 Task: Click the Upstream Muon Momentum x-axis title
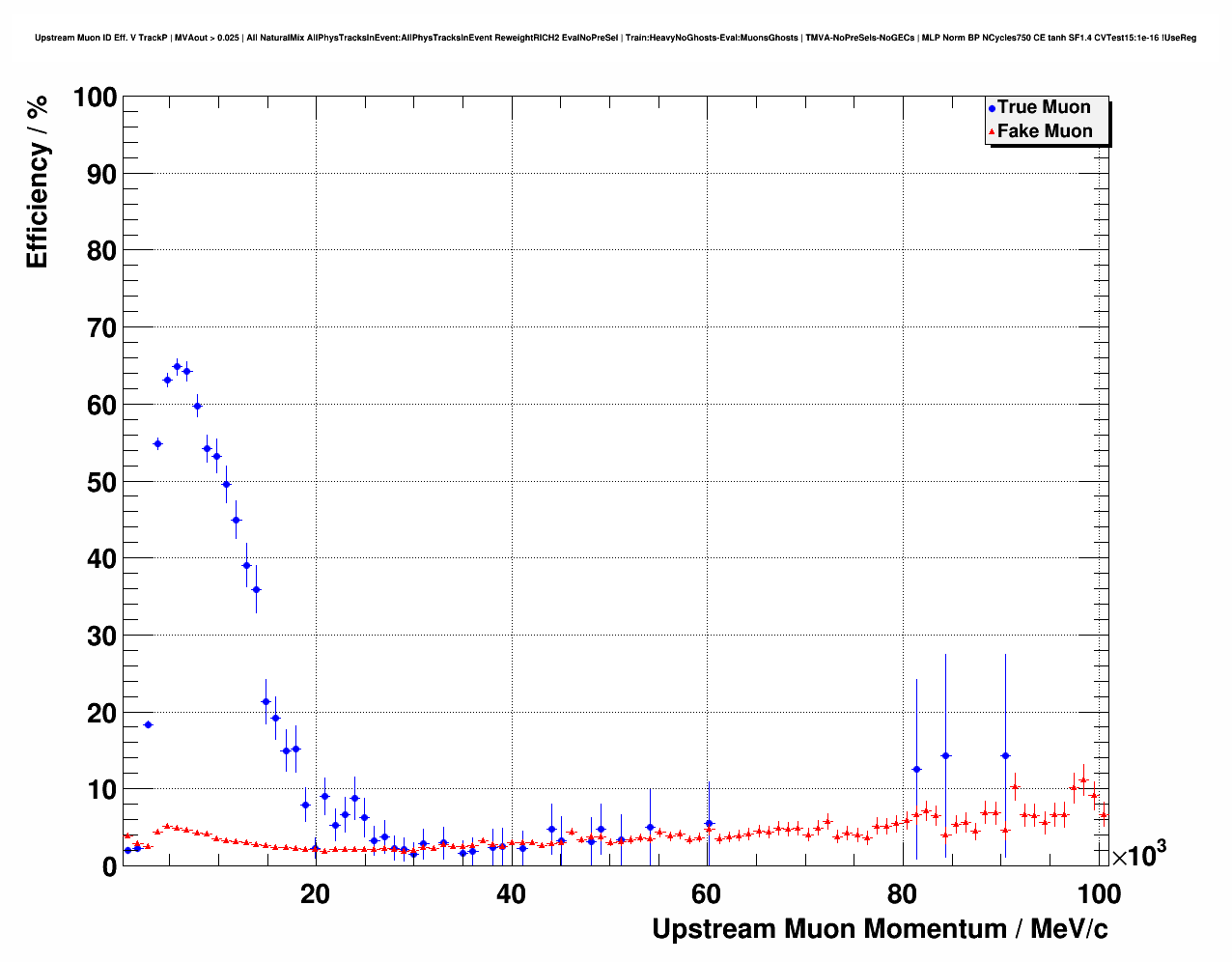pos(880,929)
